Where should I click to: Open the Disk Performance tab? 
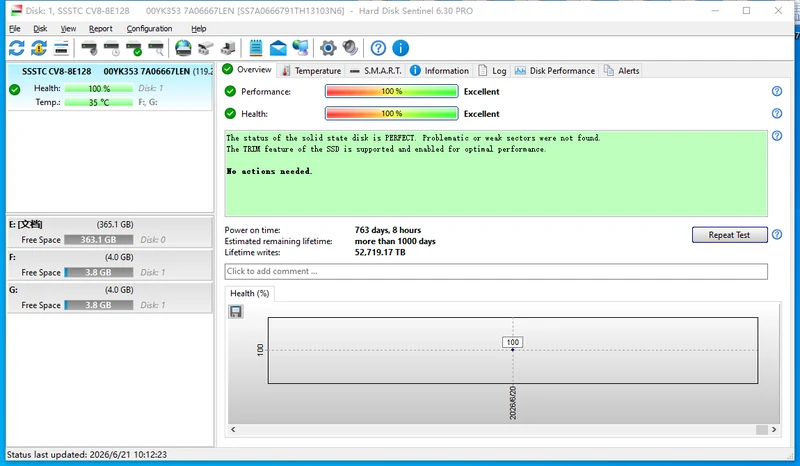tap(555, 70)
